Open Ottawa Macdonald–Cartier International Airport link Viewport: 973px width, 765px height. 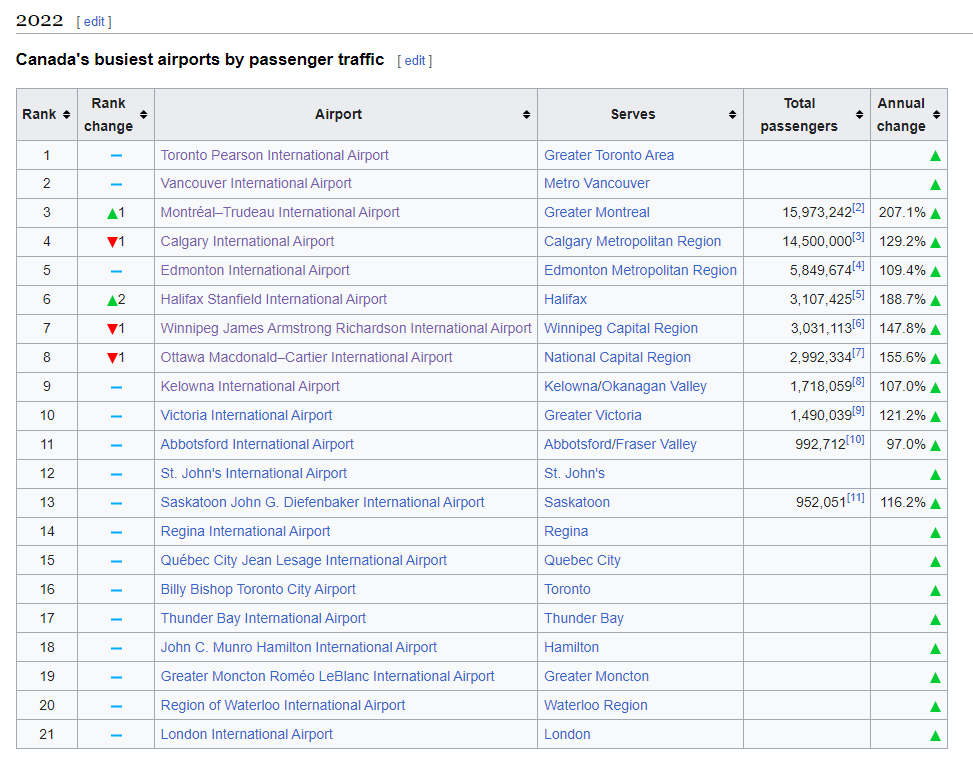[x=307, y=357]
